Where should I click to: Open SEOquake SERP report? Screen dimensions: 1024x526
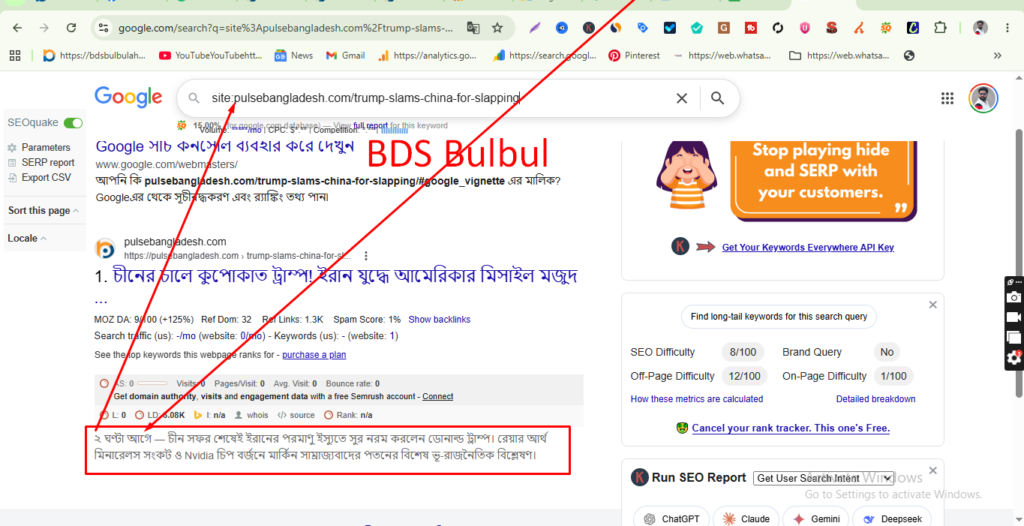[41, 163]
